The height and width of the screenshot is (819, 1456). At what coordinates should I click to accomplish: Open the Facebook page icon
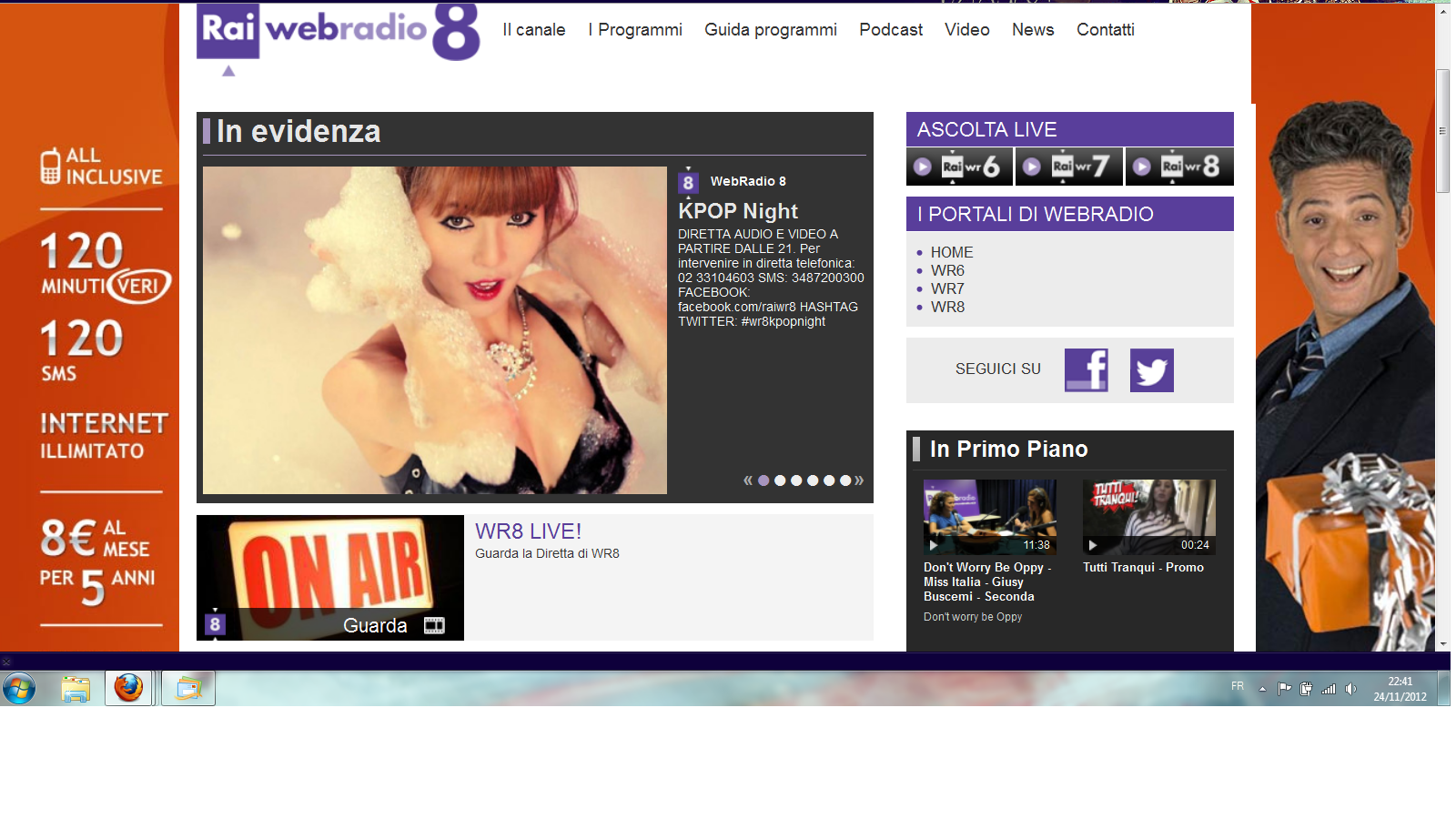[1087, 370]
